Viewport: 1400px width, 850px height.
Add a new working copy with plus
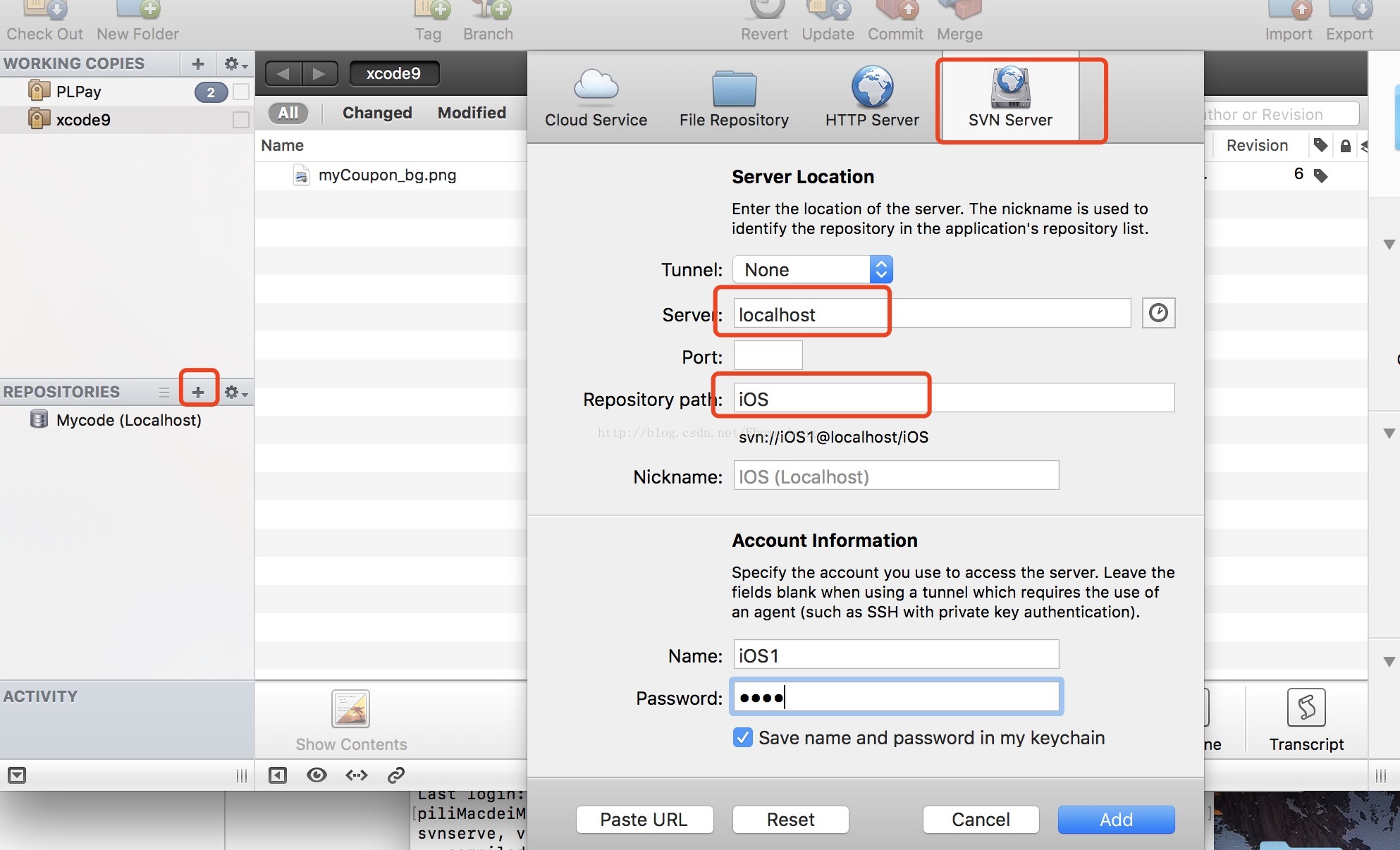[x=198, y=64]
